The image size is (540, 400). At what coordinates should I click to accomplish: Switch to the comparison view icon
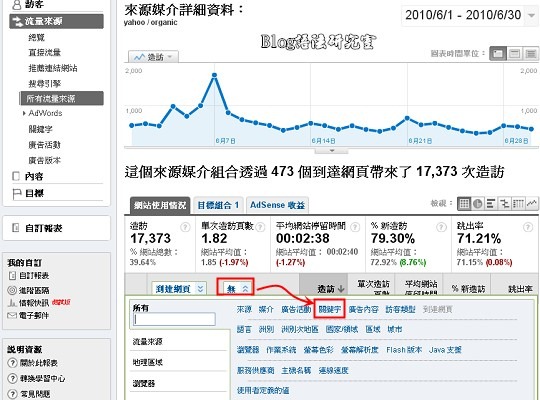tap(505, 204)
